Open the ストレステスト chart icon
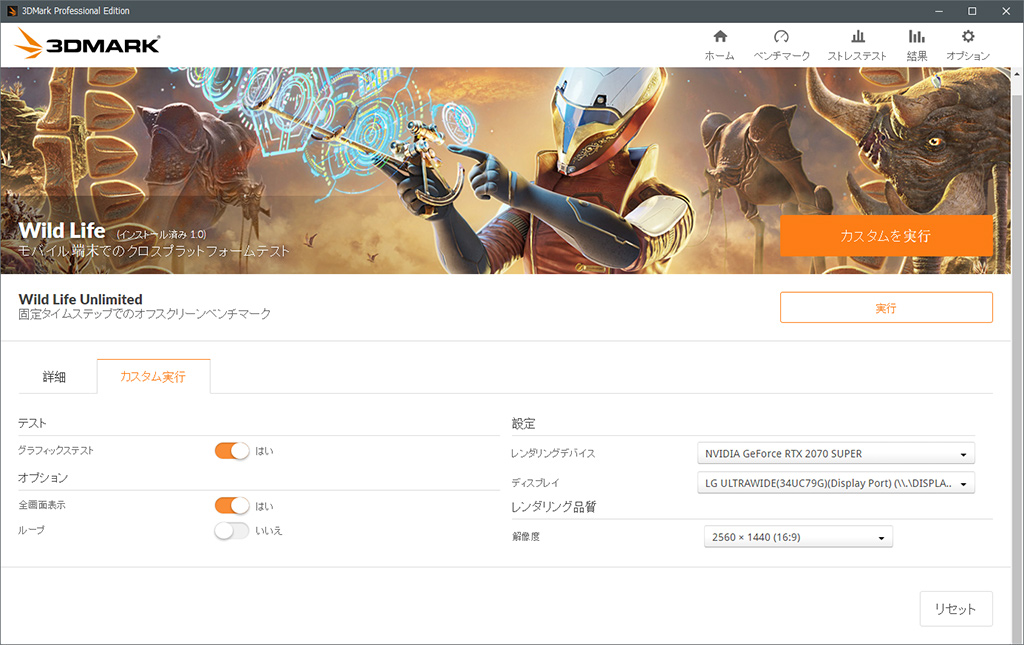Screen dimensions: 1024x645 coord(857,37)
